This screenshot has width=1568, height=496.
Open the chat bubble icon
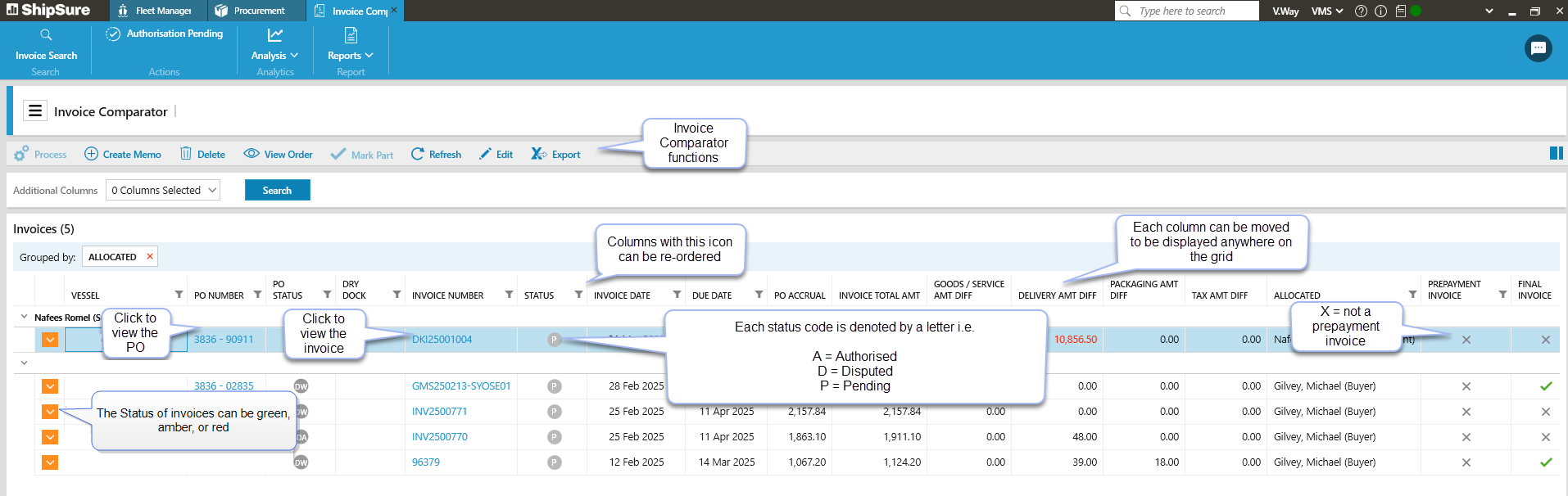pos(1538,48)
